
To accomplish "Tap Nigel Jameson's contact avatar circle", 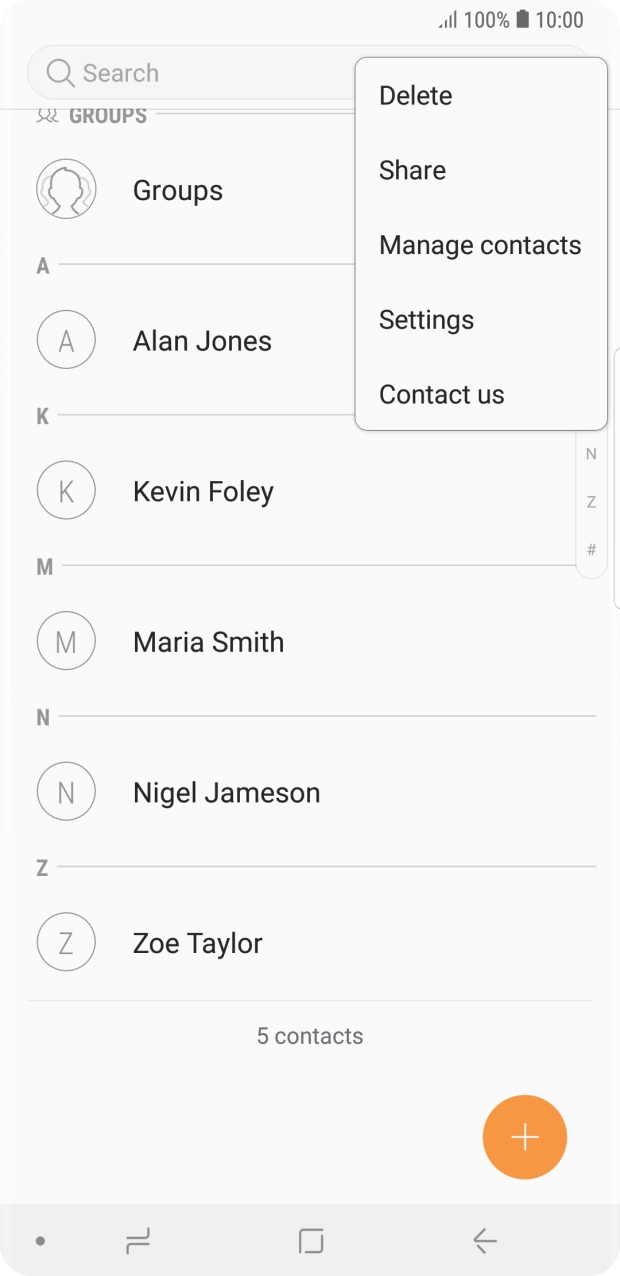I will coord(66,791).
